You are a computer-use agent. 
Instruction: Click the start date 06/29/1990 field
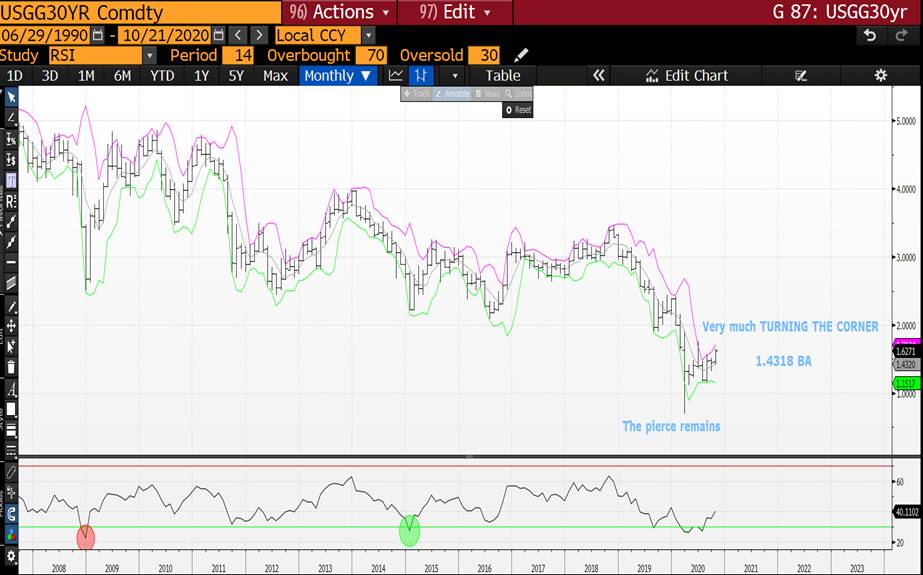point(45,35)
